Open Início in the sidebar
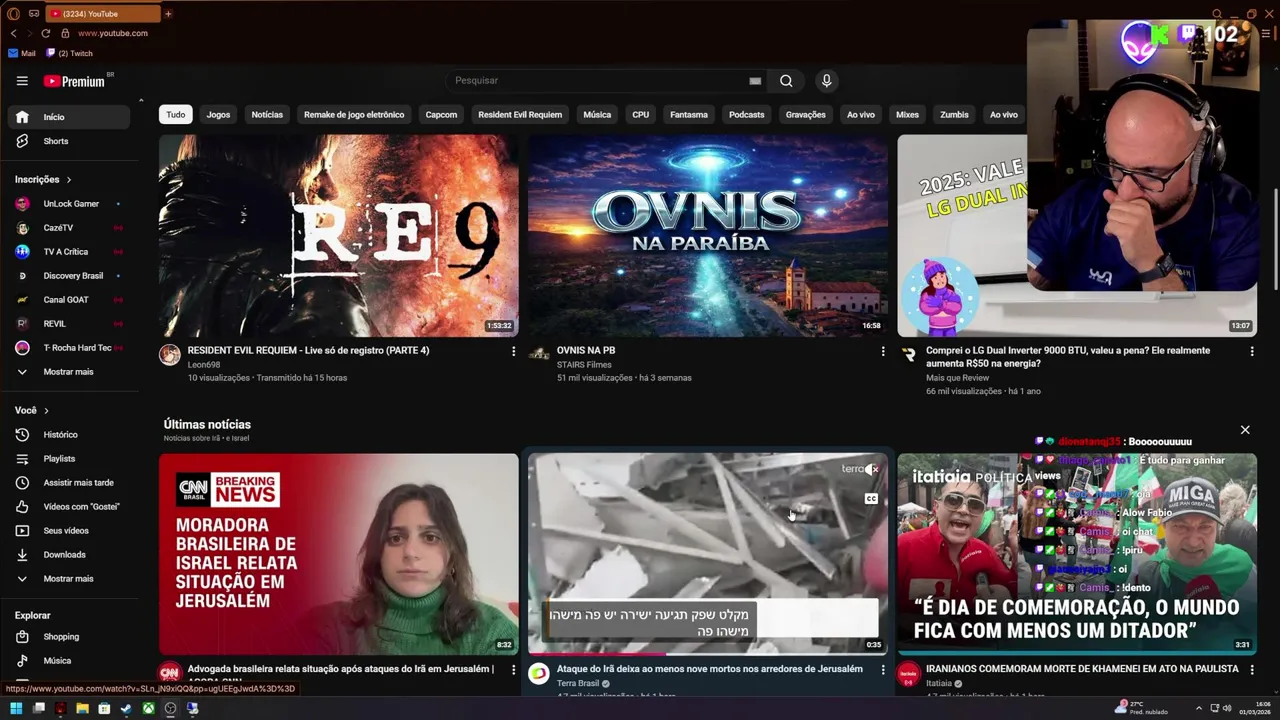The height and width of the screenshot is (720, 1280). [69, 117]
